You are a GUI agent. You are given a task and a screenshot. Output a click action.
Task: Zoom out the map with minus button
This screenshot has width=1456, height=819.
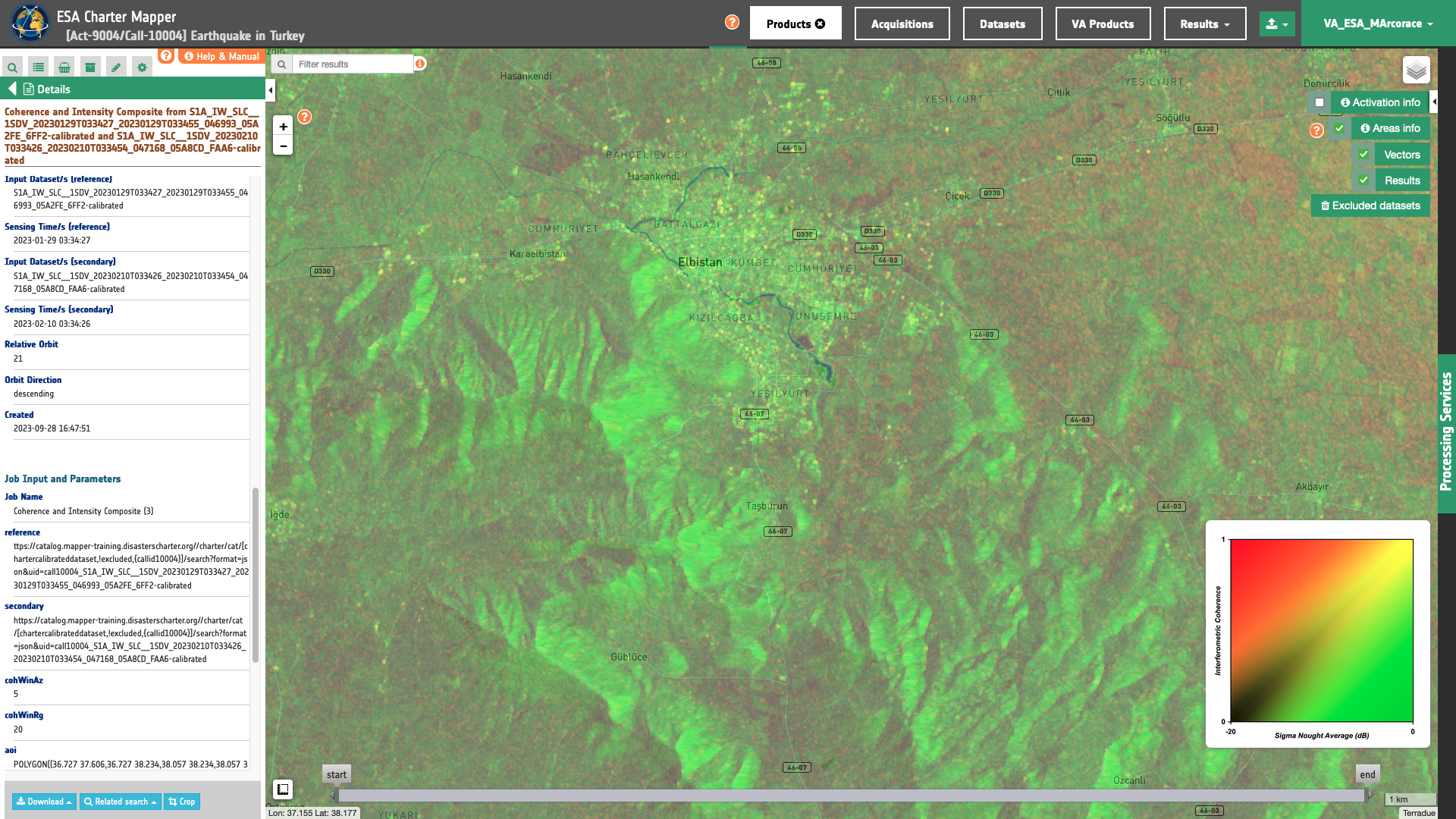[283, 146]
